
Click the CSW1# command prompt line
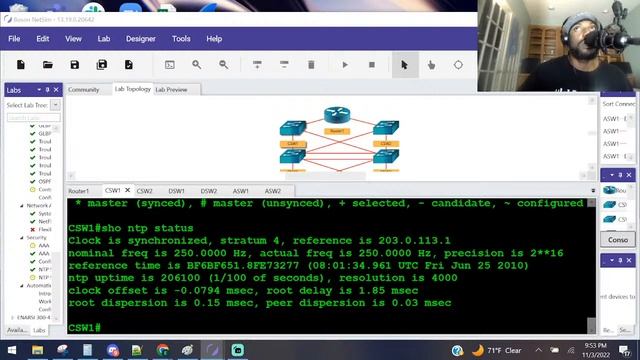point(84,328)
